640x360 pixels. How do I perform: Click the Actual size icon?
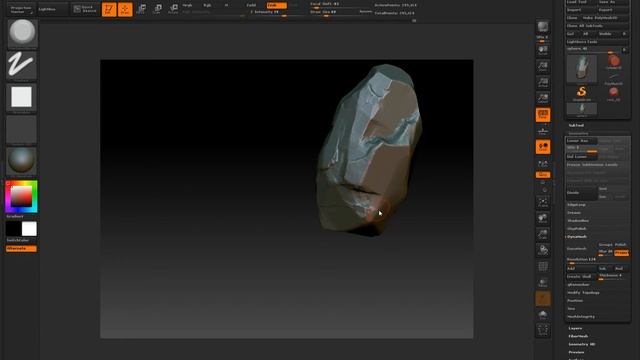pos(543,82)
